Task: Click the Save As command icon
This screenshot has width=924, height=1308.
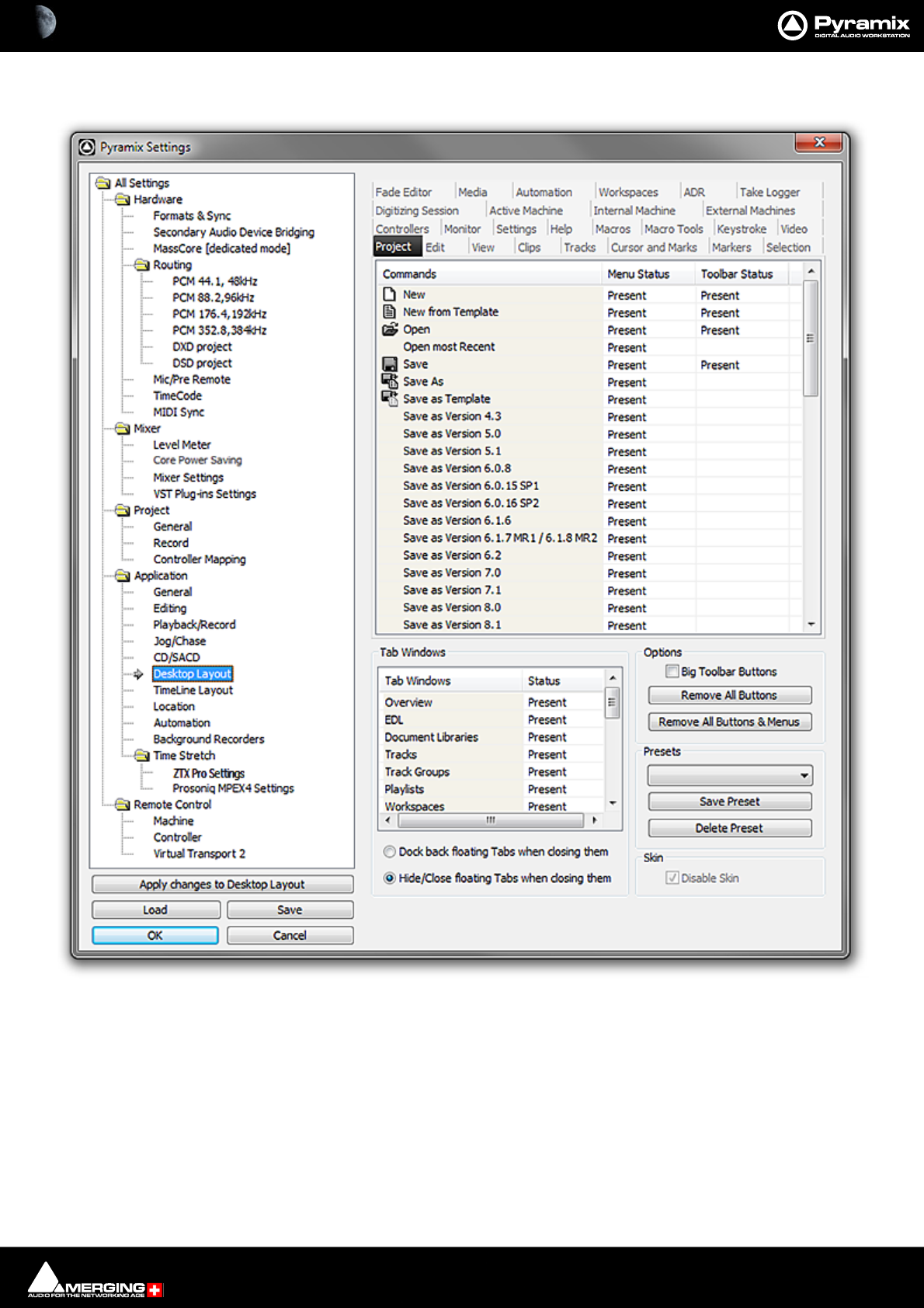Action: [x=390, y=381]
